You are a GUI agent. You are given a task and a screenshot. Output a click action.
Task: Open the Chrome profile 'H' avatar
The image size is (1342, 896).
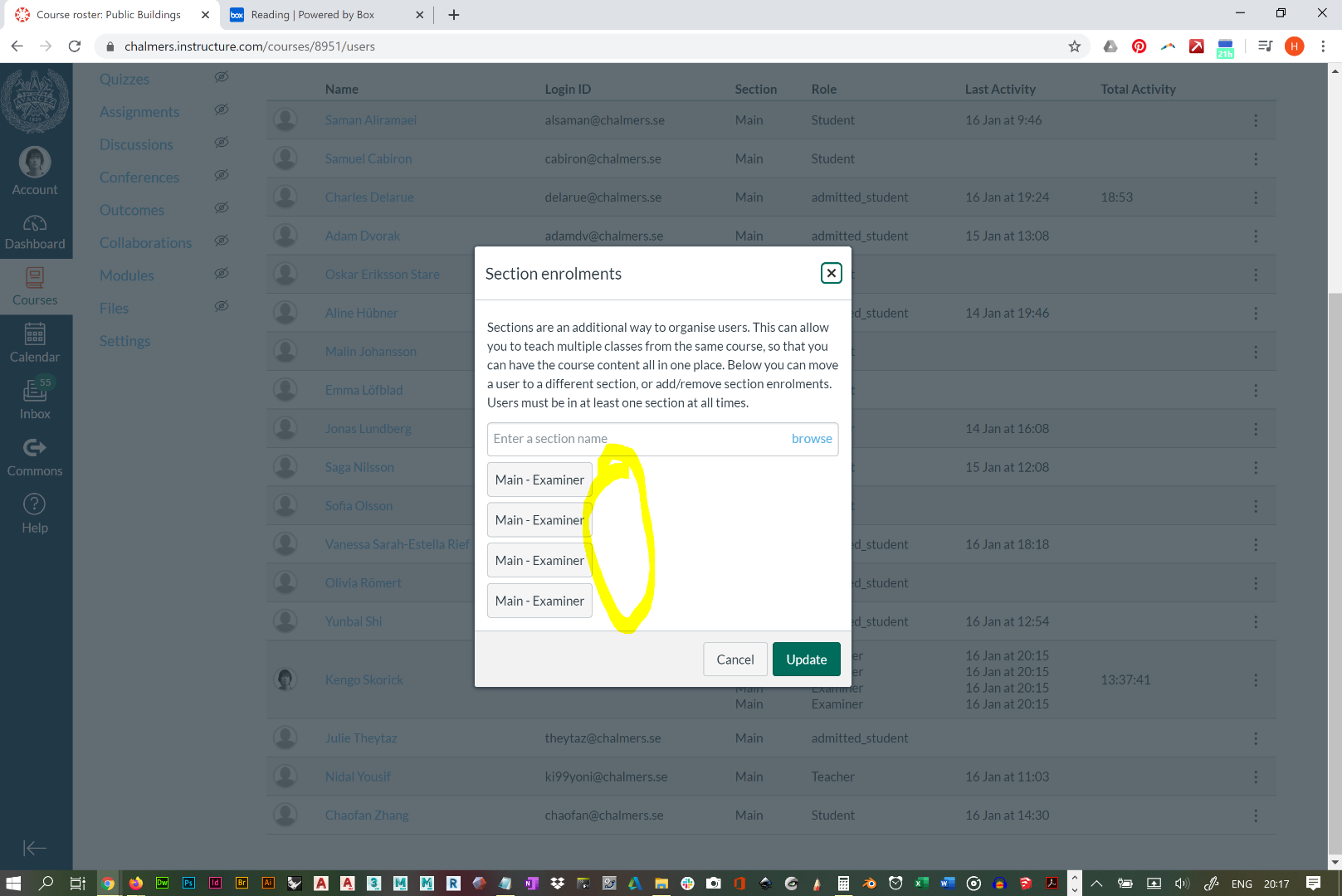coord(1294,46)
